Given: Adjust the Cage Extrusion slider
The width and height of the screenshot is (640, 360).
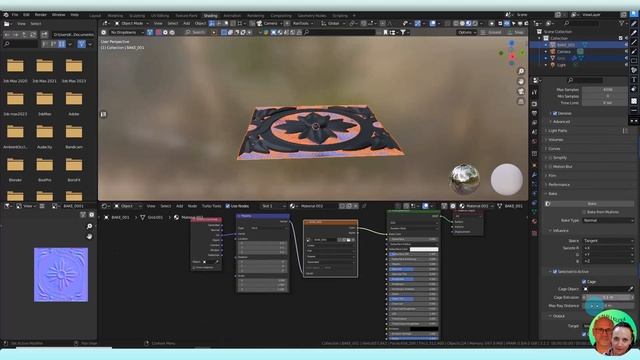Looking at the screenshot, I should pyautogui.click(x=608, y=298).
